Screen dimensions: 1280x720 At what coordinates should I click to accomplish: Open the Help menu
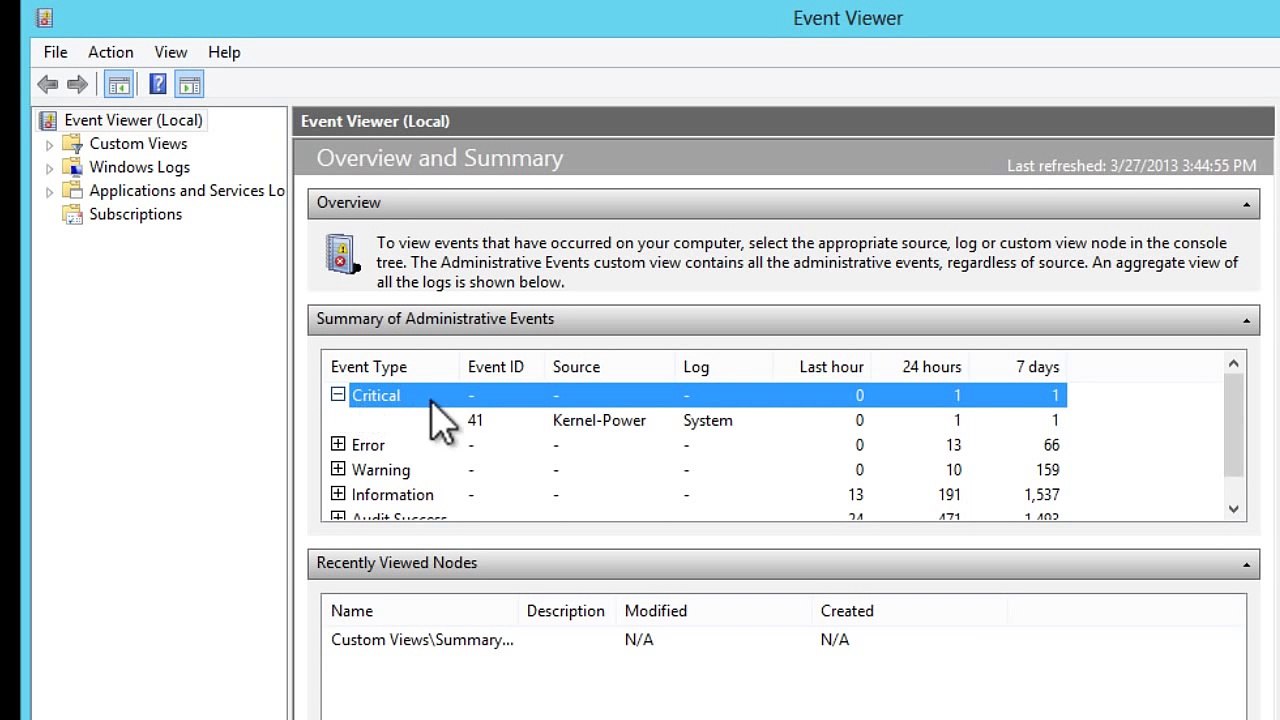click(224, 52)
